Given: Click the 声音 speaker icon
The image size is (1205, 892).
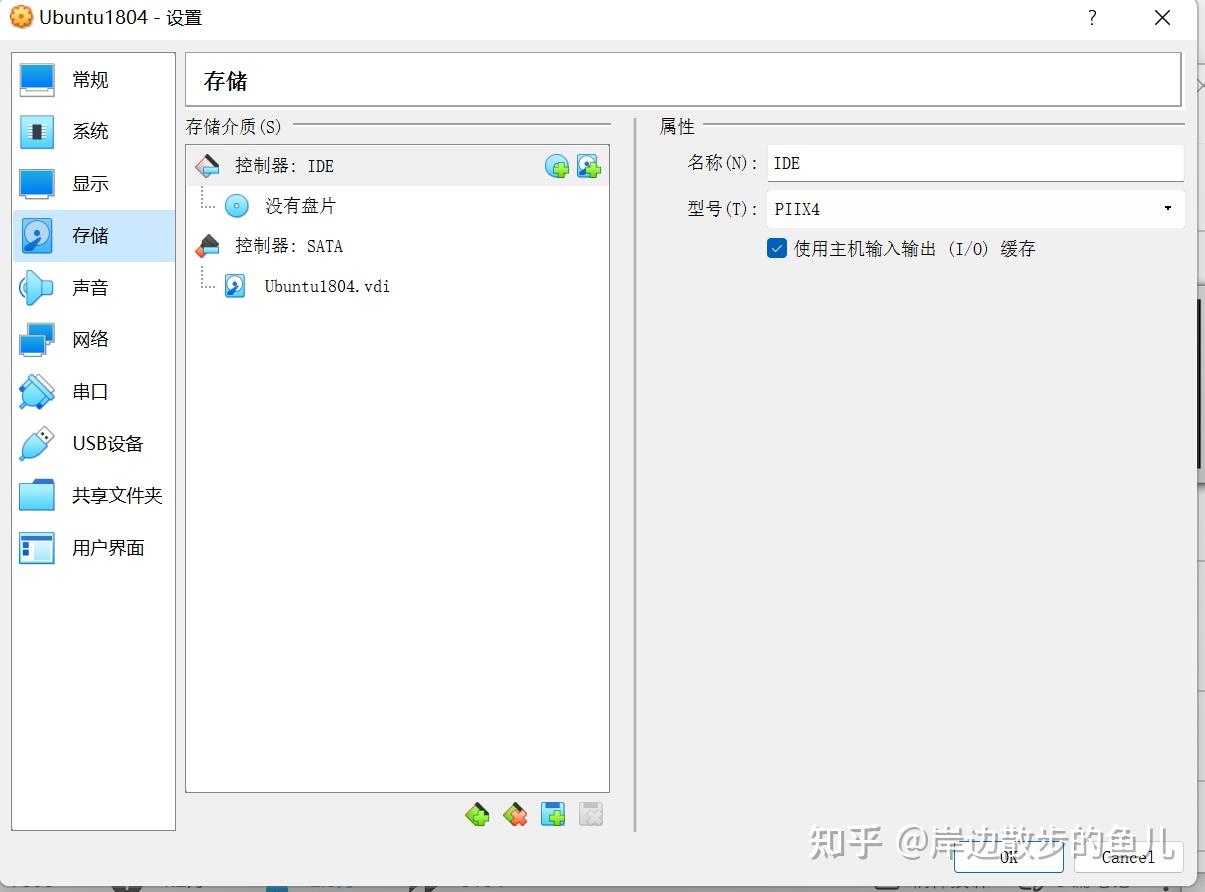Looking at the screenshot, I should point(37,288).
